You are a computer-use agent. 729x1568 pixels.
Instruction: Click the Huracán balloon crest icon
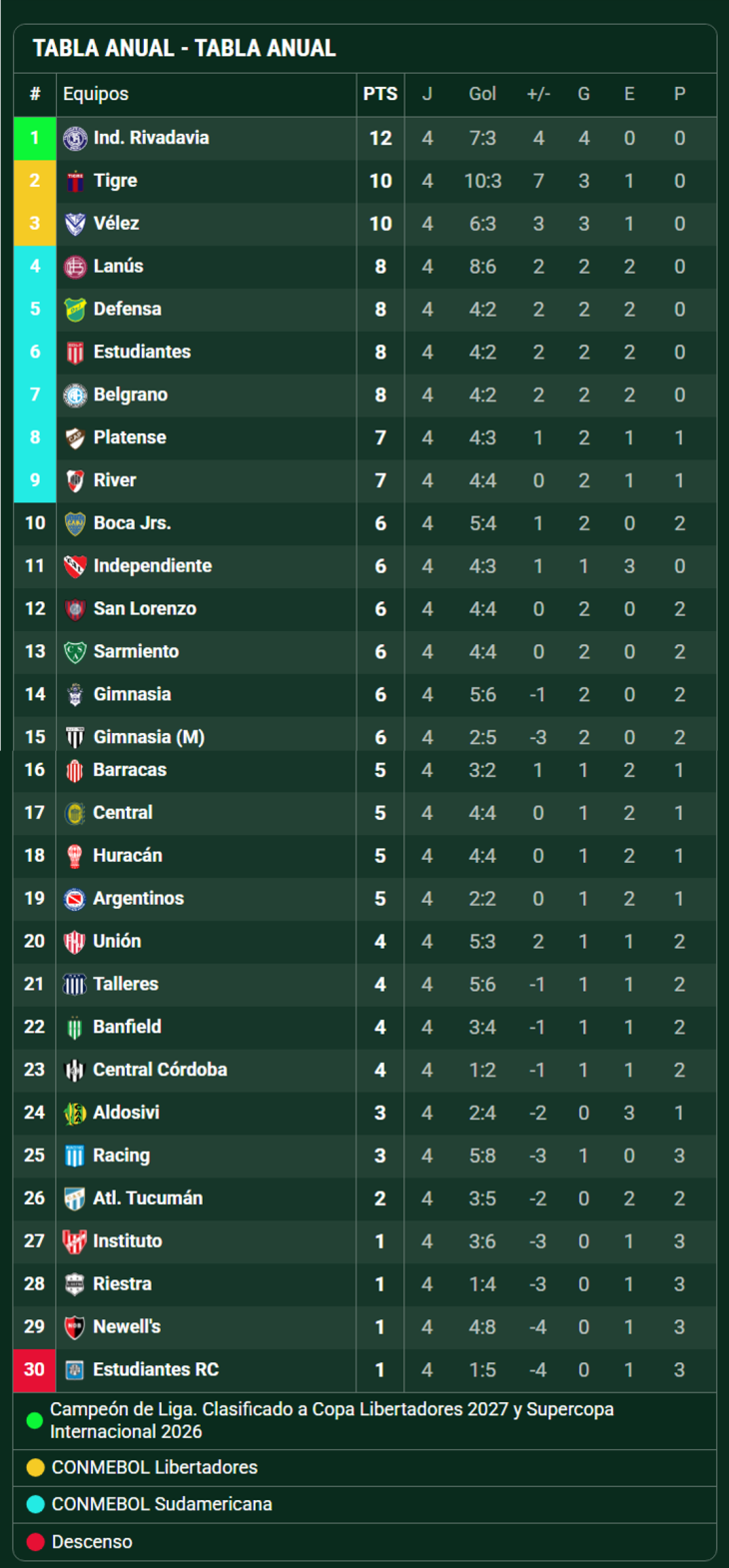coord(75,856)
